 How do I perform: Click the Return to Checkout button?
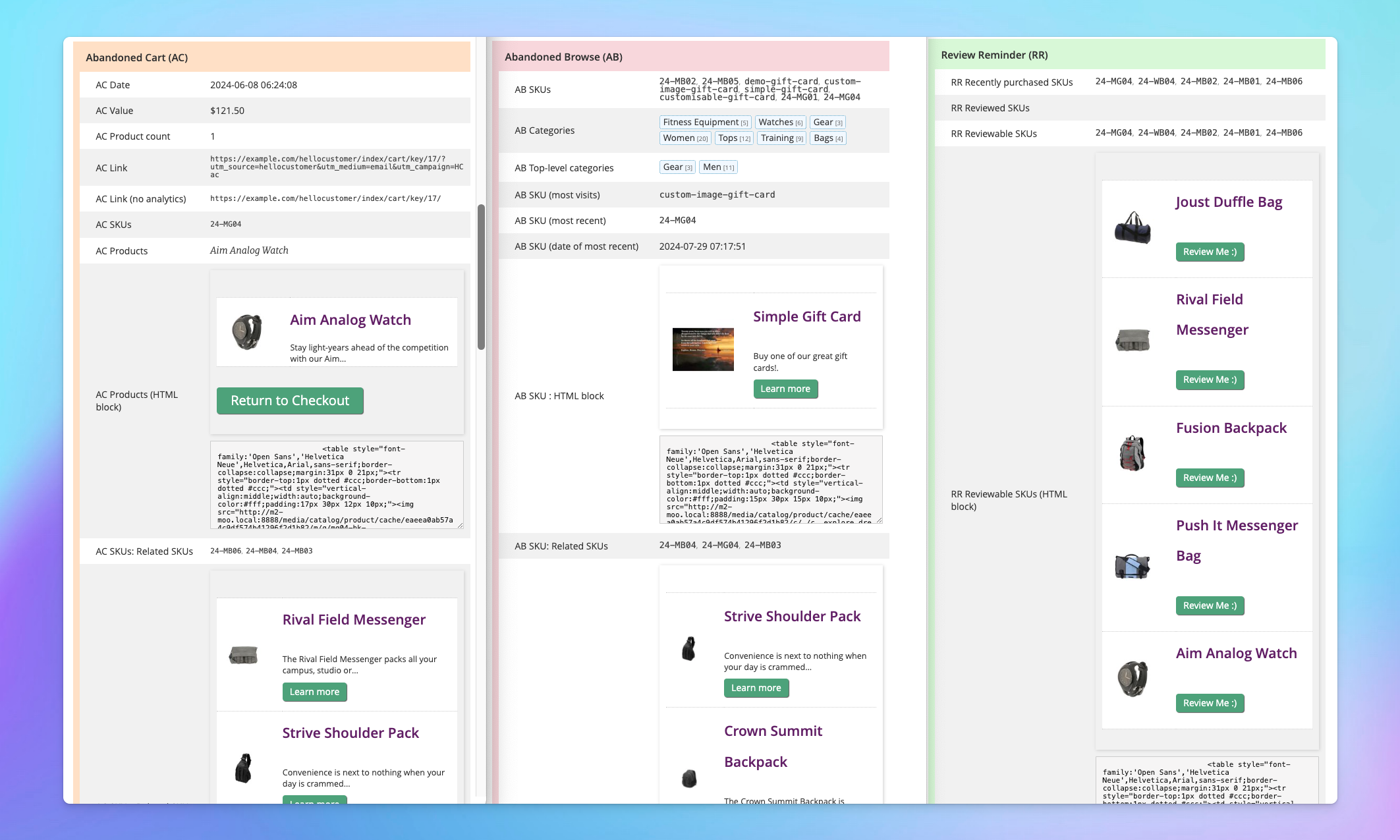pos(290,401)
